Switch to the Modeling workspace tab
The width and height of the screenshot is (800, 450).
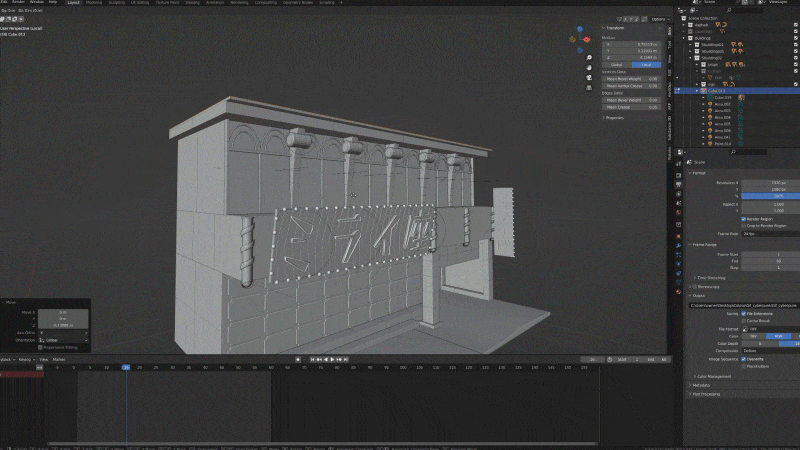click(x=93, y=3)
